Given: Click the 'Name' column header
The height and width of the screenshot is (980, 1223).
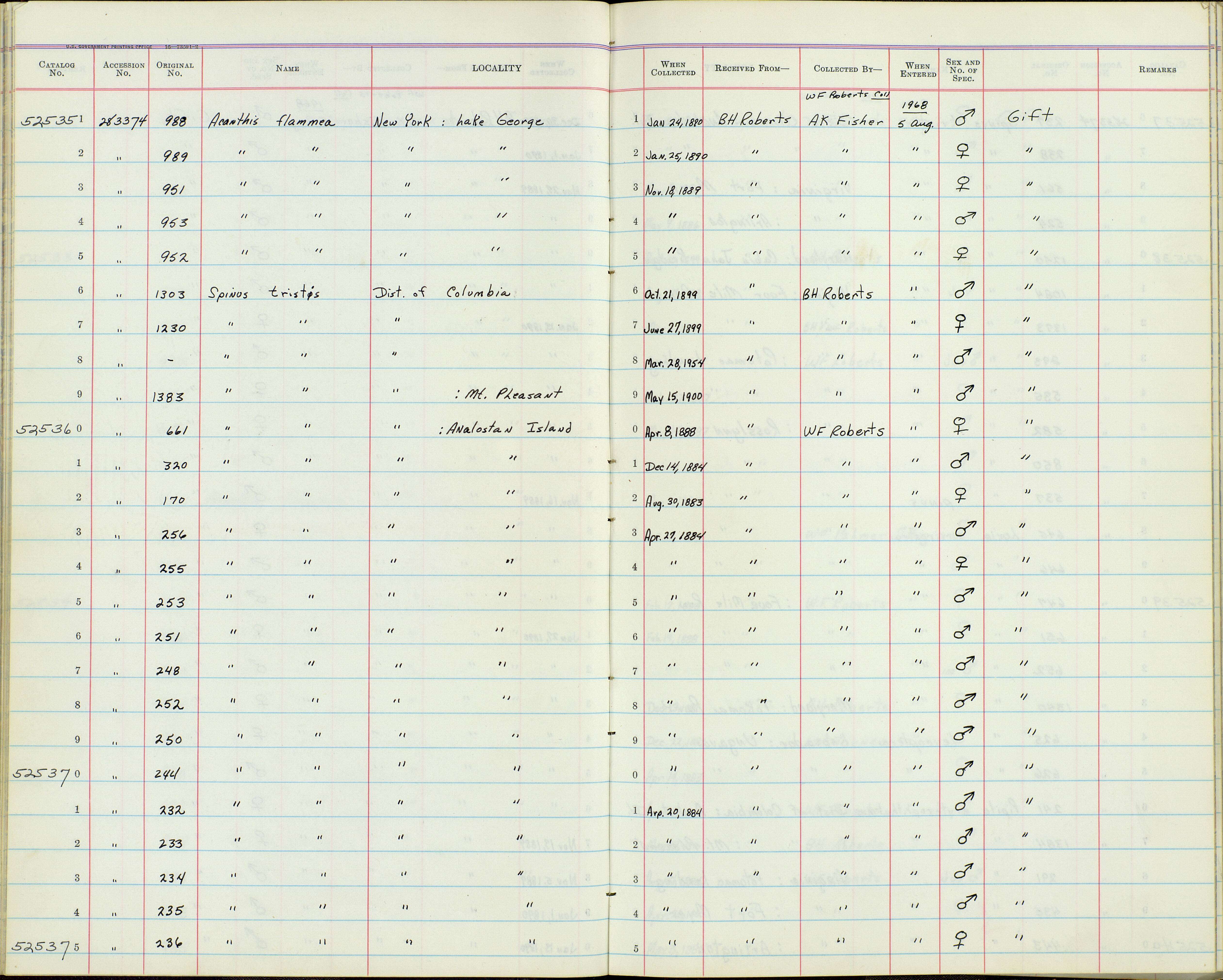Looking at the screenshot, I should tap(288, 69).
